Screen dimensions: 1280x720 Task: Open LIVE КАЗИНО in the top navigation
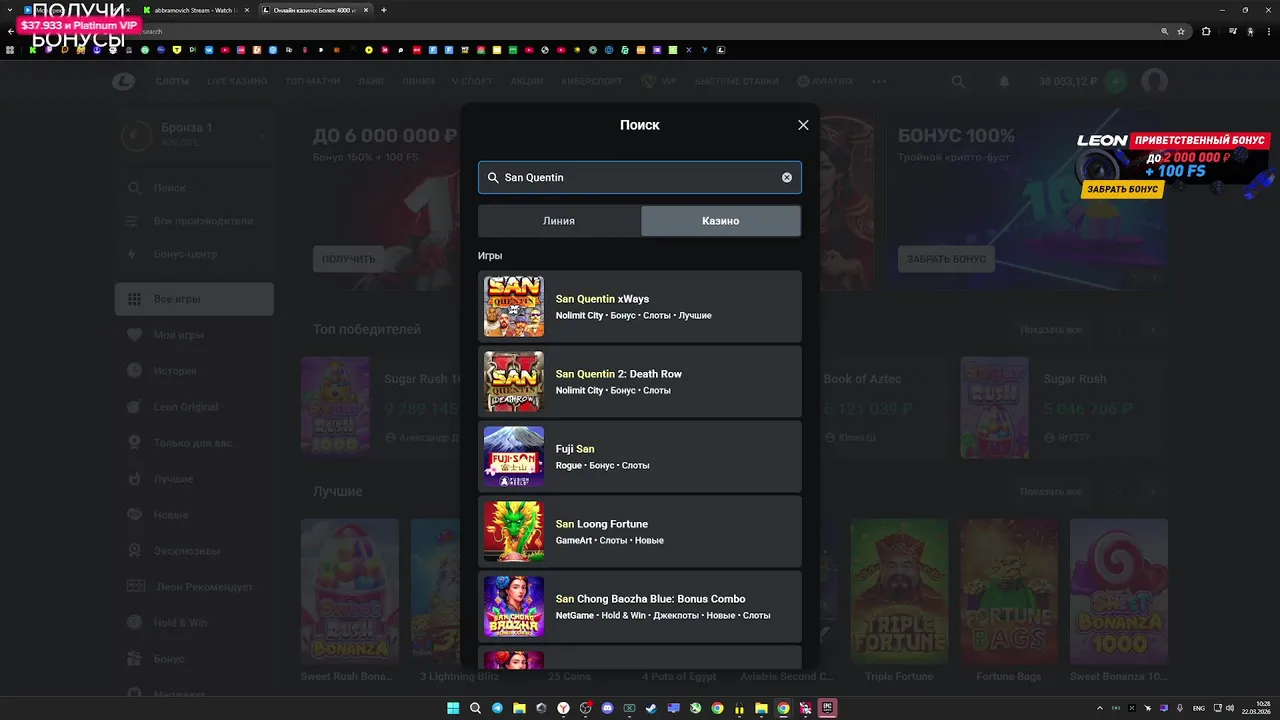tap(237, 82)
